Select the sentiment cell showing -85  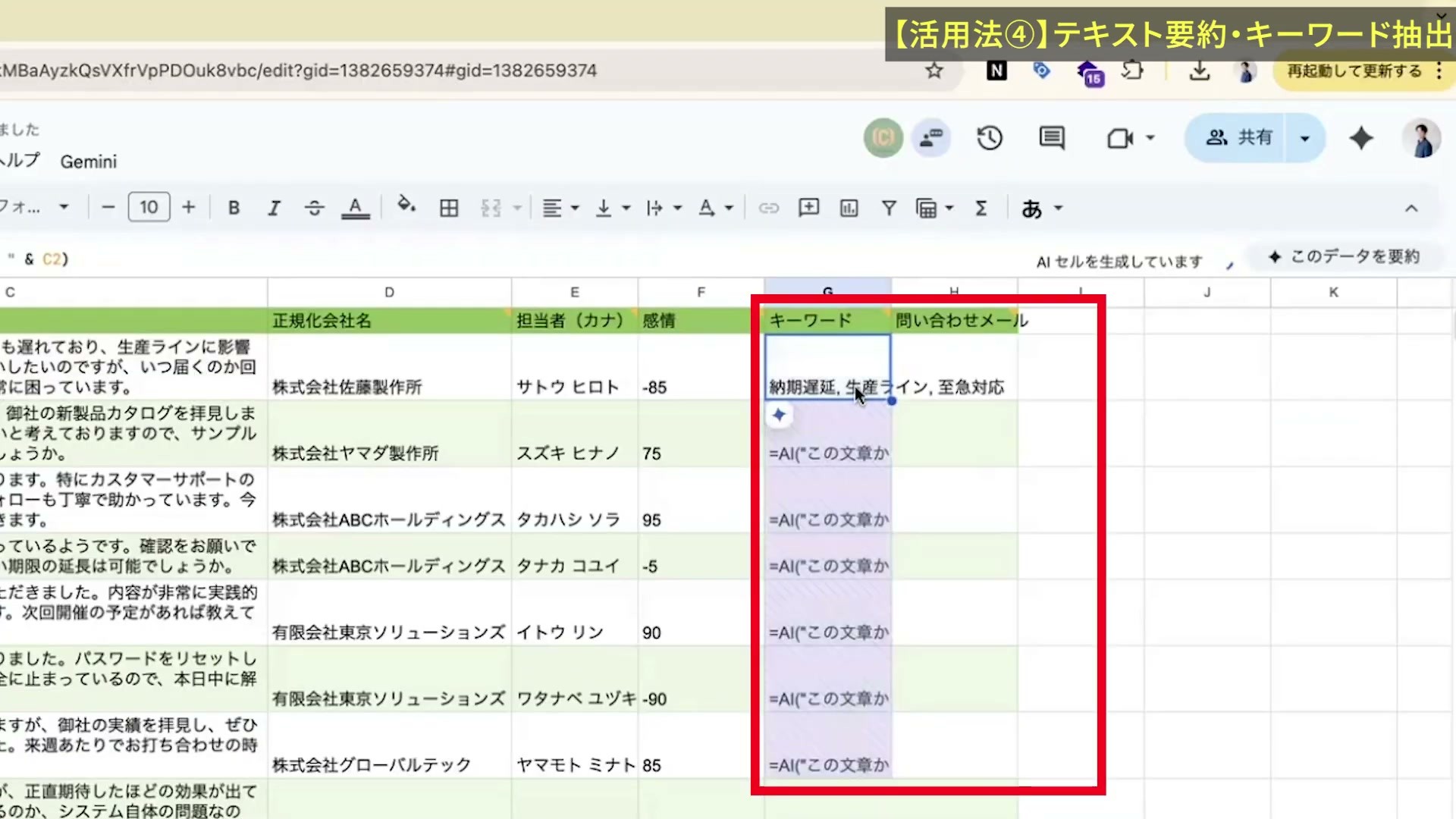(701, 367)
